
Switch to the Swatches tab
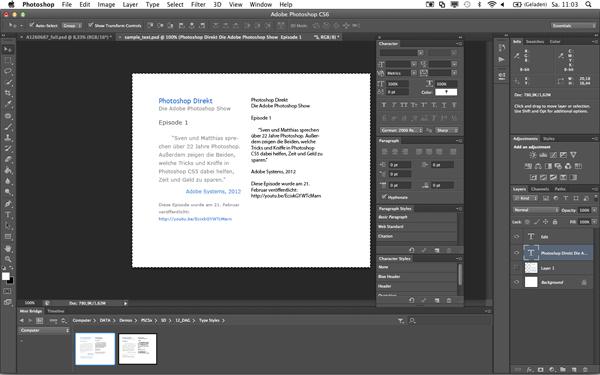[535, 41]
